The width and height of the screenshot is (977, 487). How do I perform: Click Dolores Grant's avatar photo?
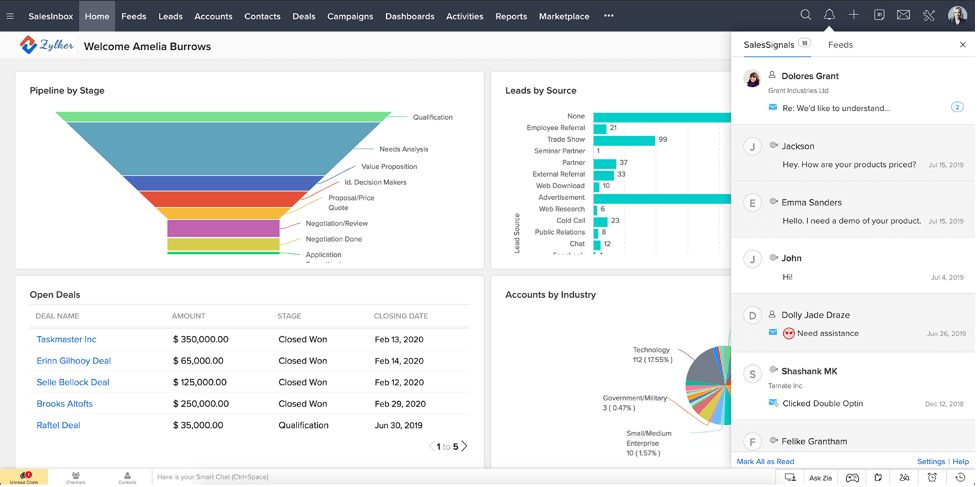753,78
